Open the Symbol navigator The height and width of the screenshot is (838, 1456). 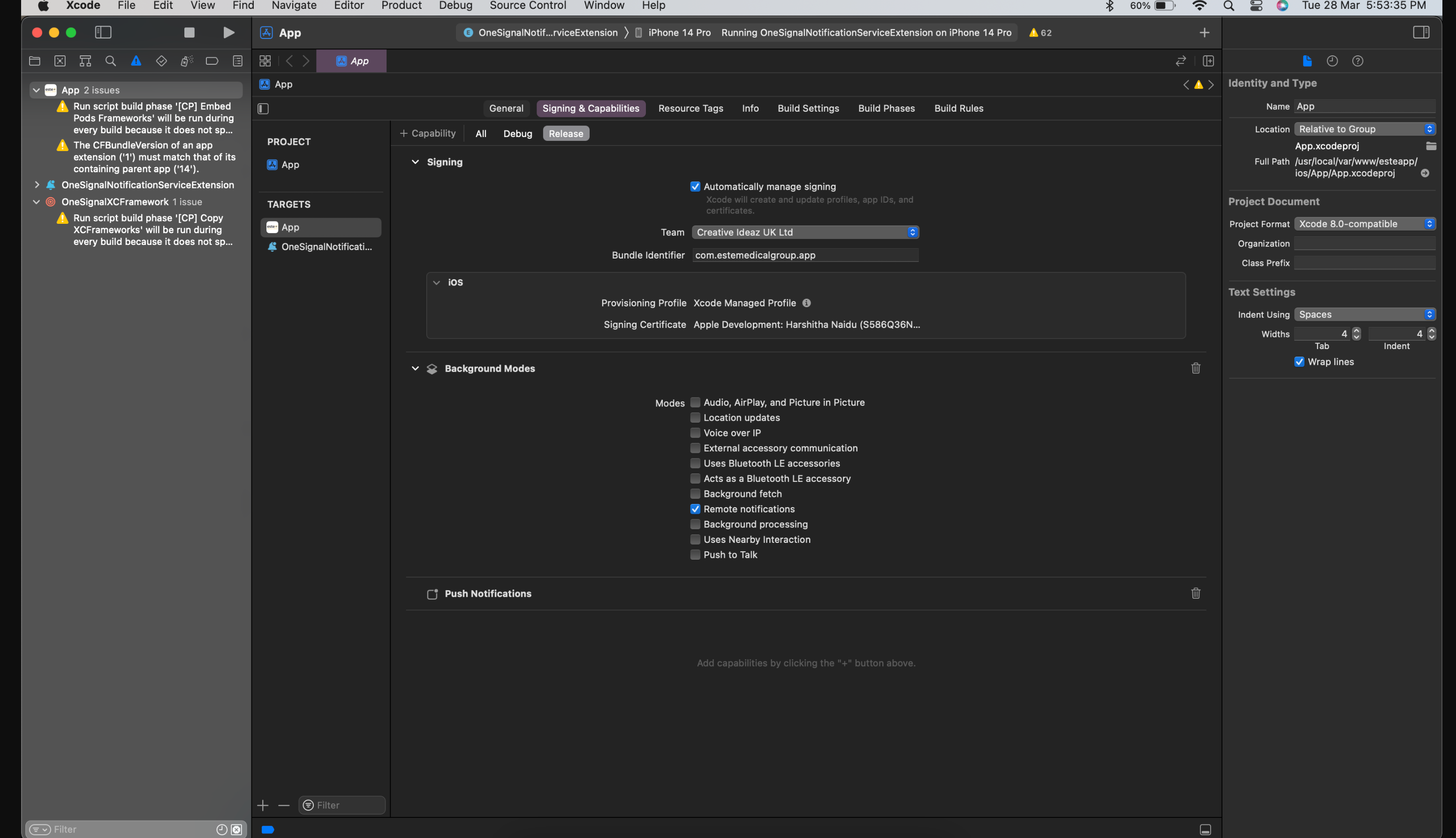(85, 61)
